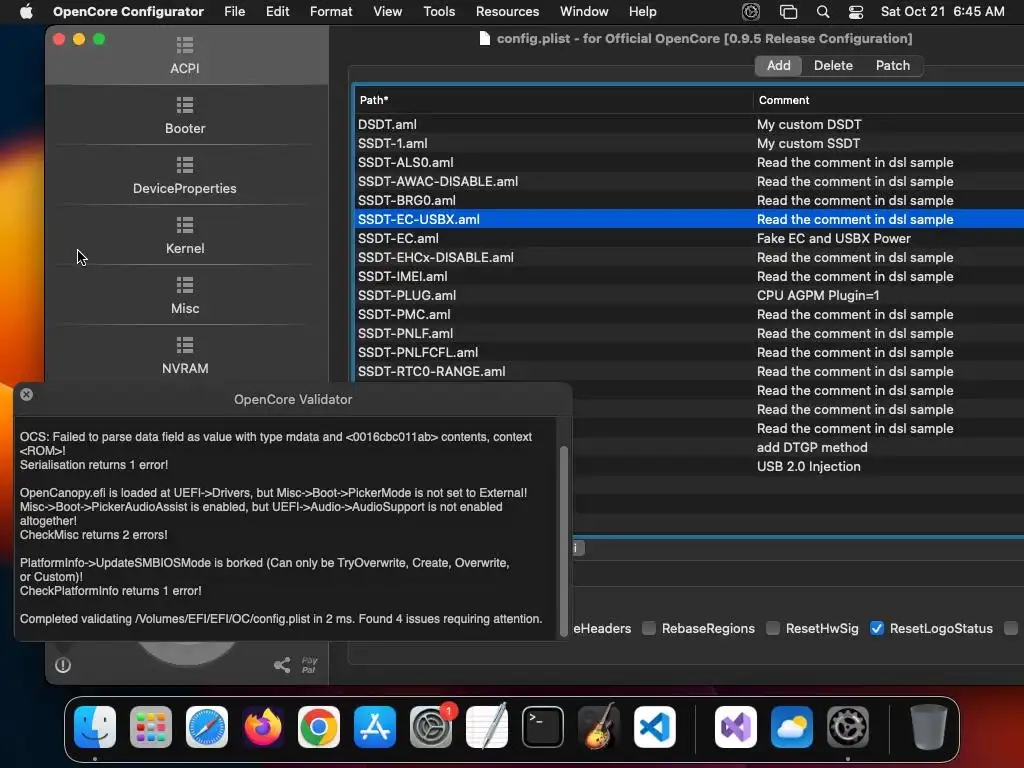The width and height of the screenshot is (1024, 768).
Task: Open App Store from the Dock
Action: click(x=375, y=727)
